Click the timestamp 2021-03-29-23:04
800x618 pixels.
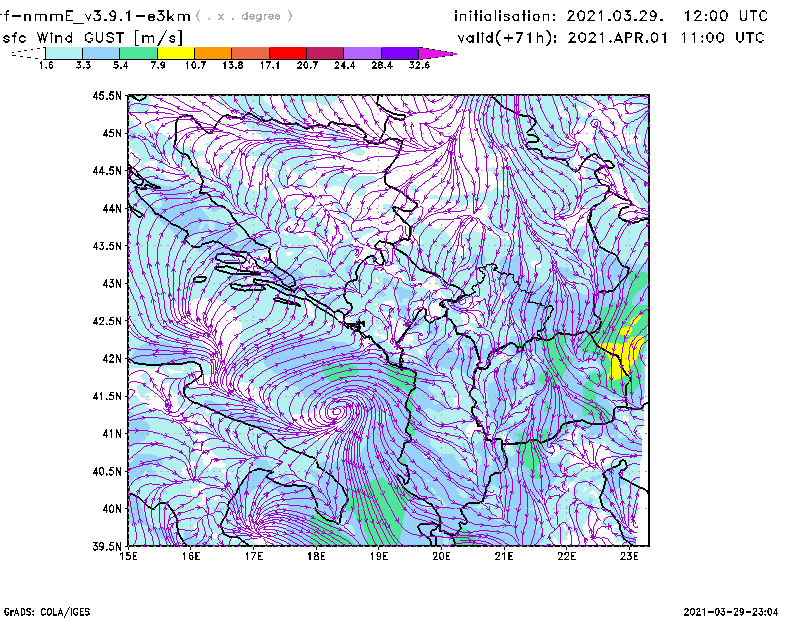click(x=731, y=612)
